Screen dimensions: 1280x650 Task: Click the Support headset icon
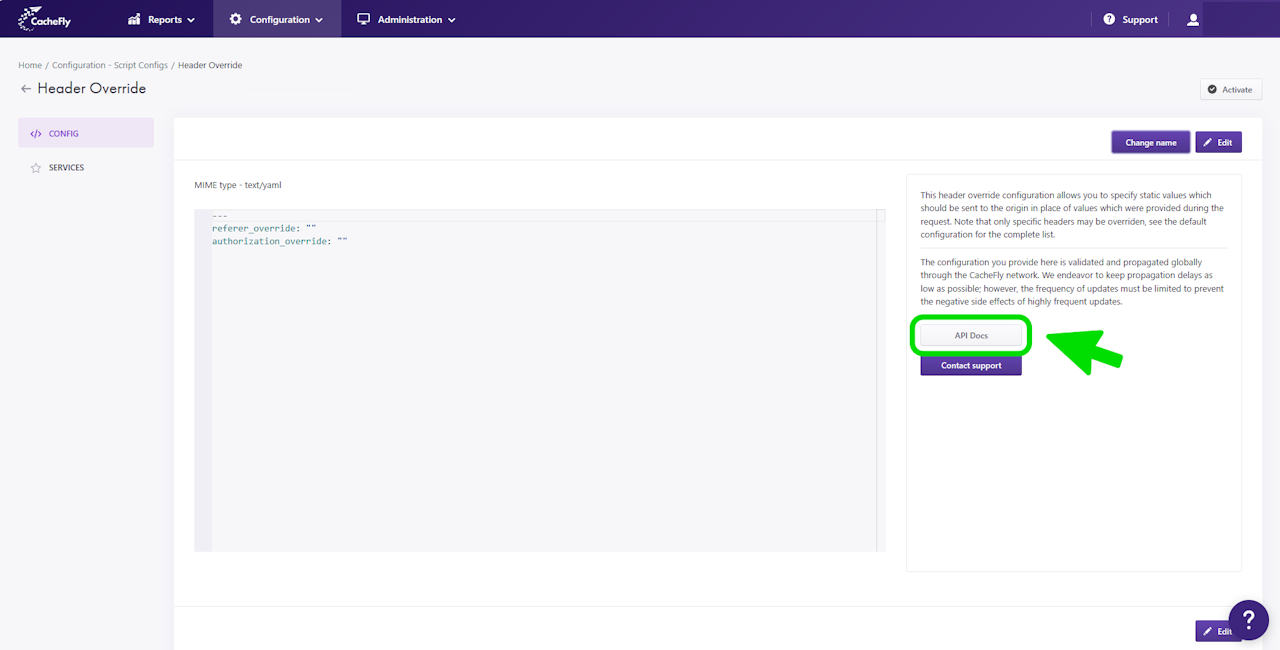point(1109,19)
